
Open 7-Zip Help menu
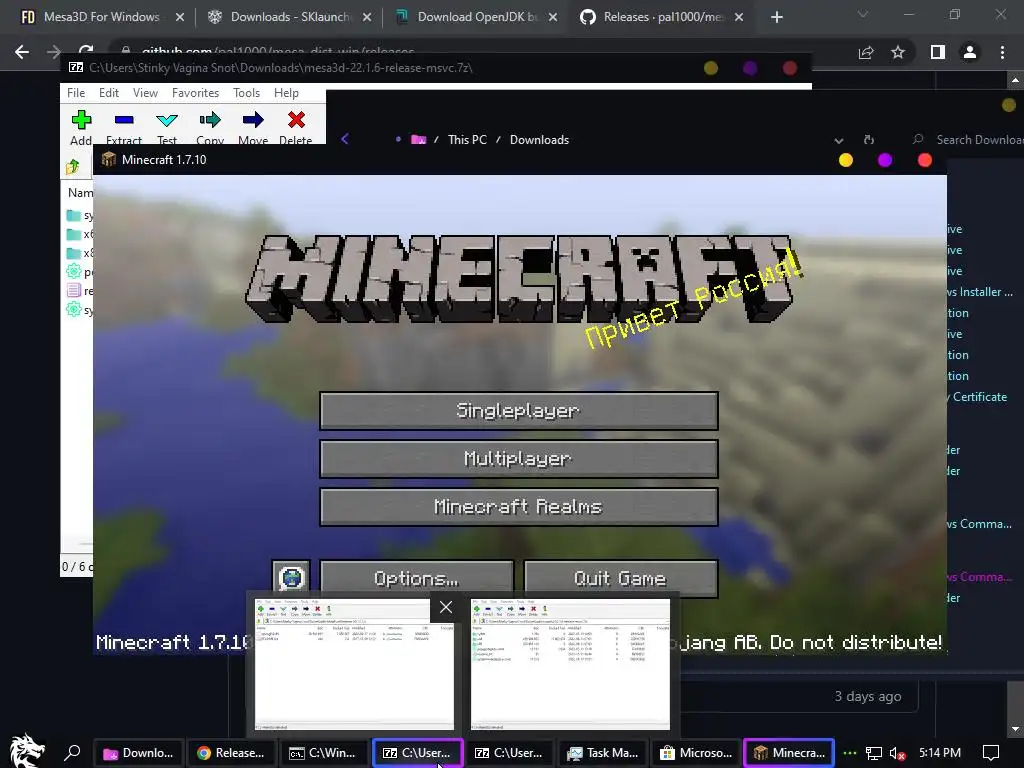[x=286, y=93]
